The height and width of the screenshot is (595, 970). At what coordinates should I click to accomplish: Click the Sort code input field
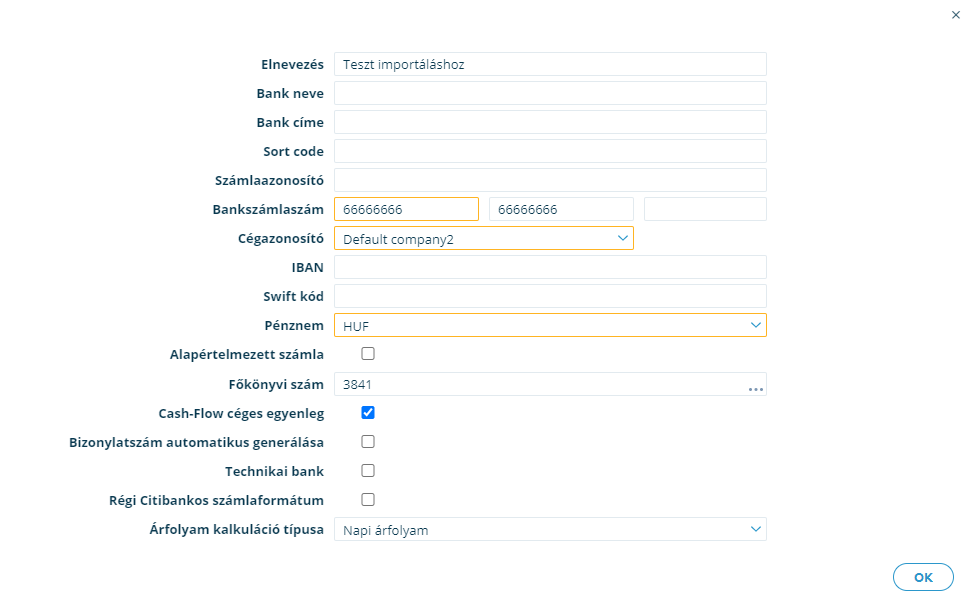point(550,152)
